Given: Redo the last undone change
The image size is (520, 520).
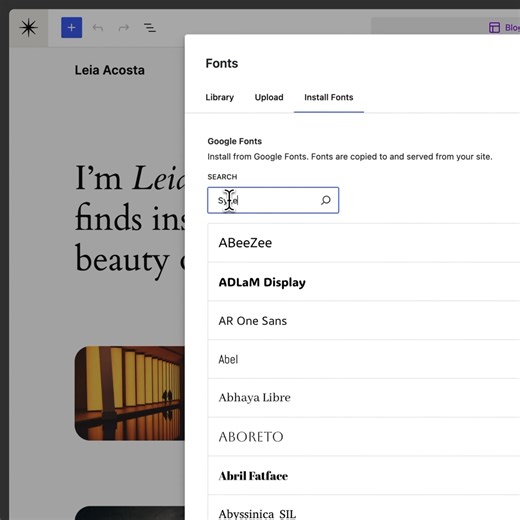Looking at the screenshot, I should 124,28.
